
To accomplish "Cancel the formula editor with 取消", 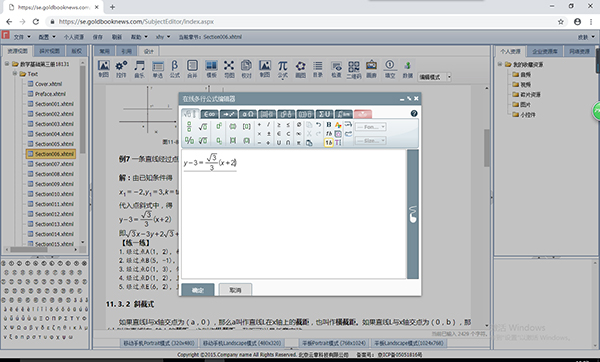I will coord(235,290).
